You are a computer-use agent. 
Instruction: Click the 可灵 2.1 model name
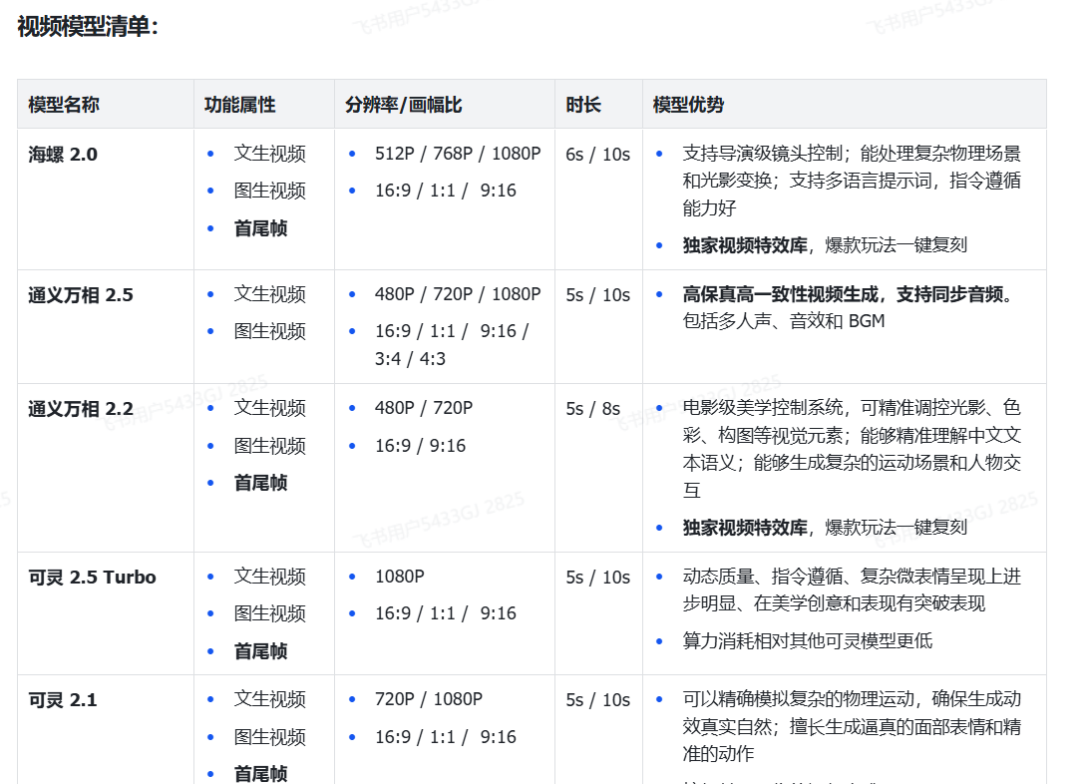click(63, 700)
